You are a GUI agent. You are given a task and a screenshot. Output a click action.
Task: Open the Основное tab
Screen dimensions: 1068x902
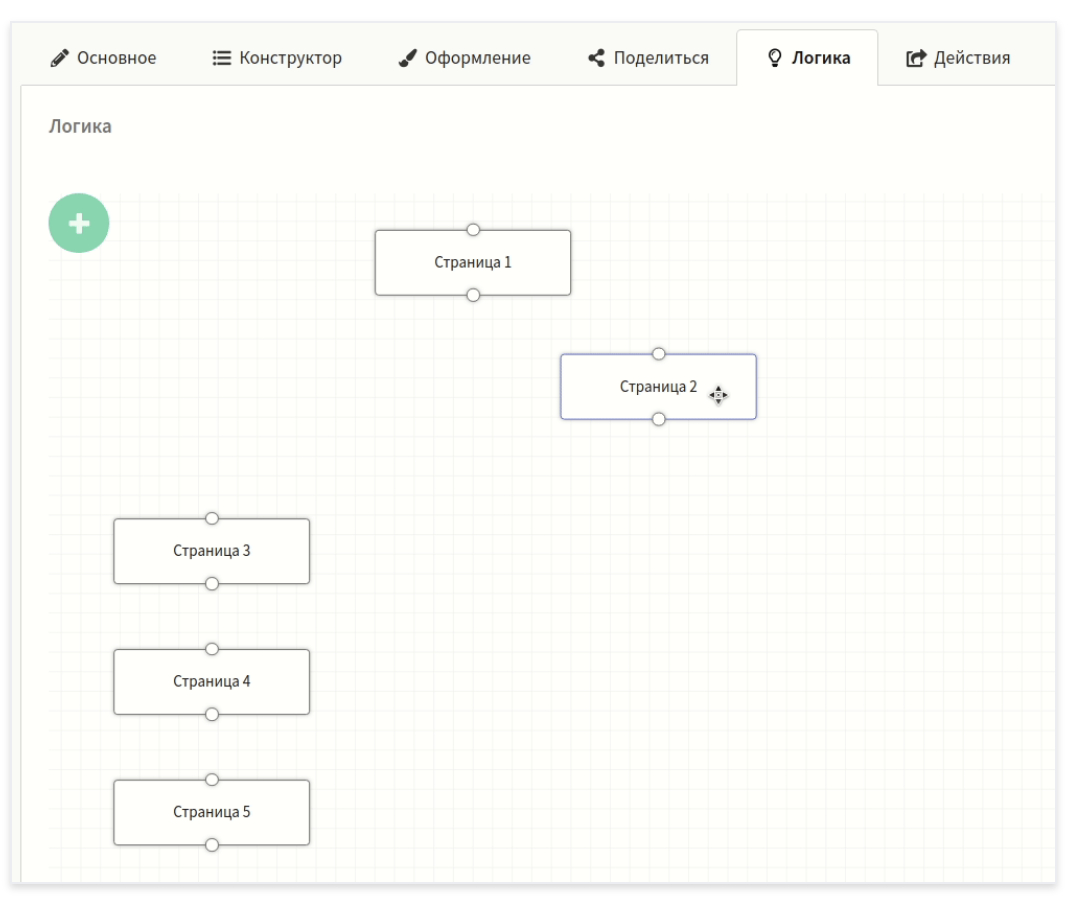[103, 58]
